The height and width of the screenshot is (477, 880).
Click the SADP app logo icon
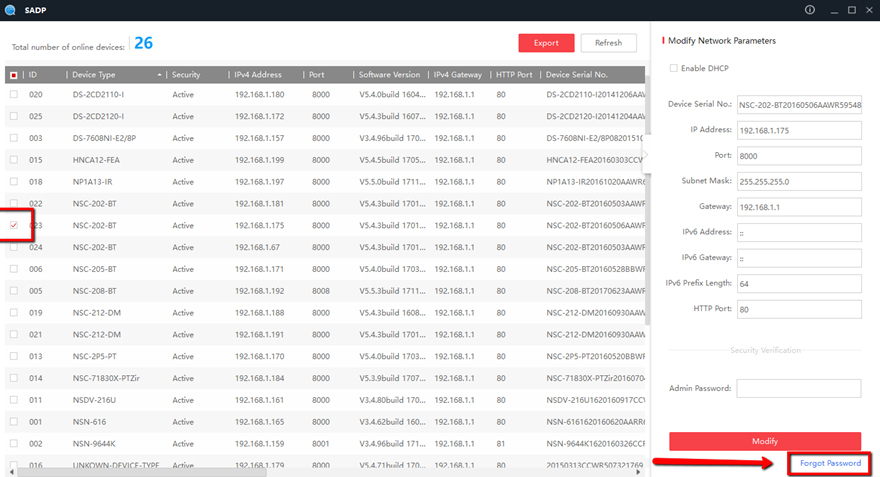(x=9, y=10)
